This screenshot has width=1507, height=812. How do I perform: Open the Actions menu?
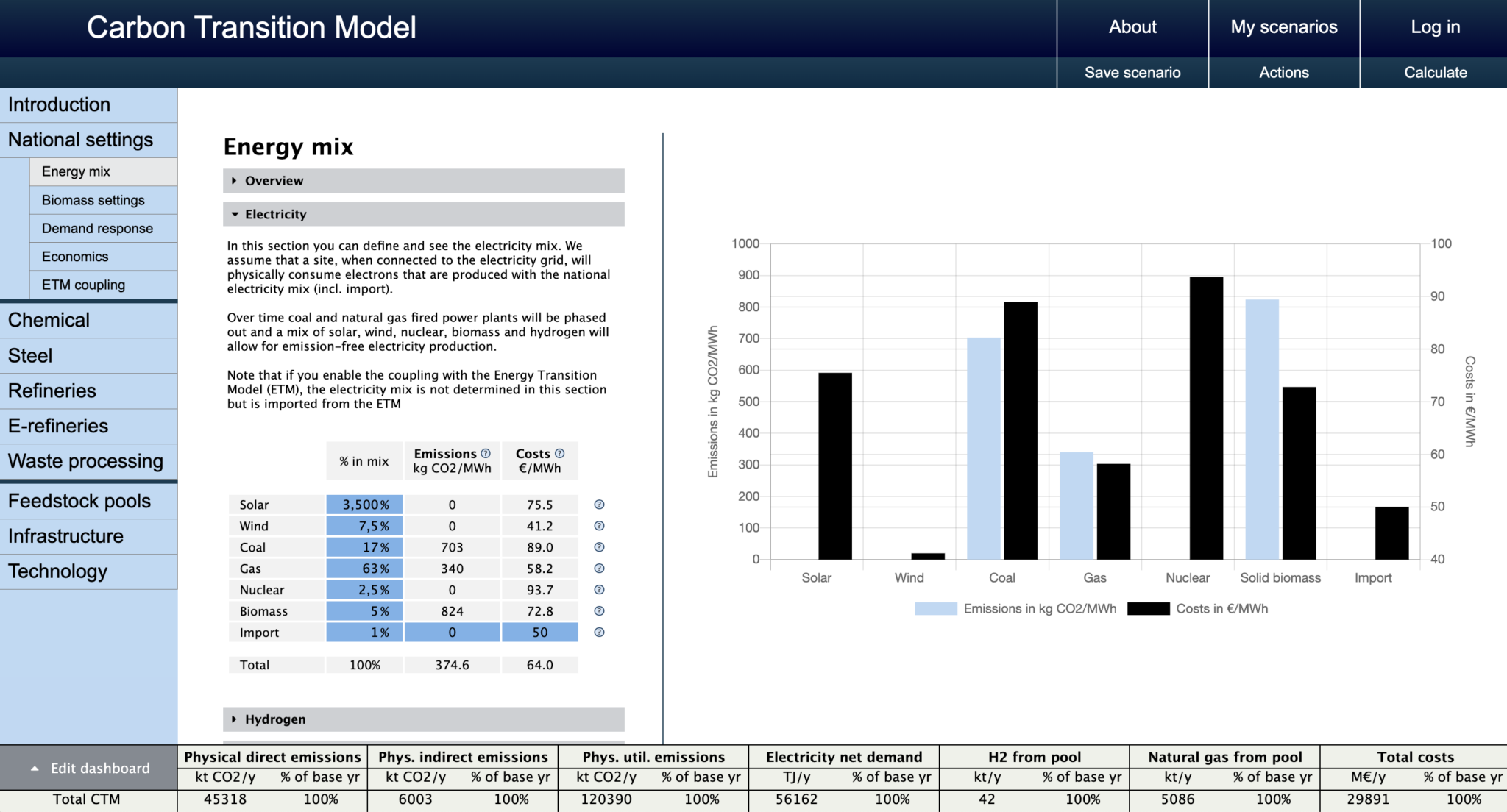[x=1283, y=72]
